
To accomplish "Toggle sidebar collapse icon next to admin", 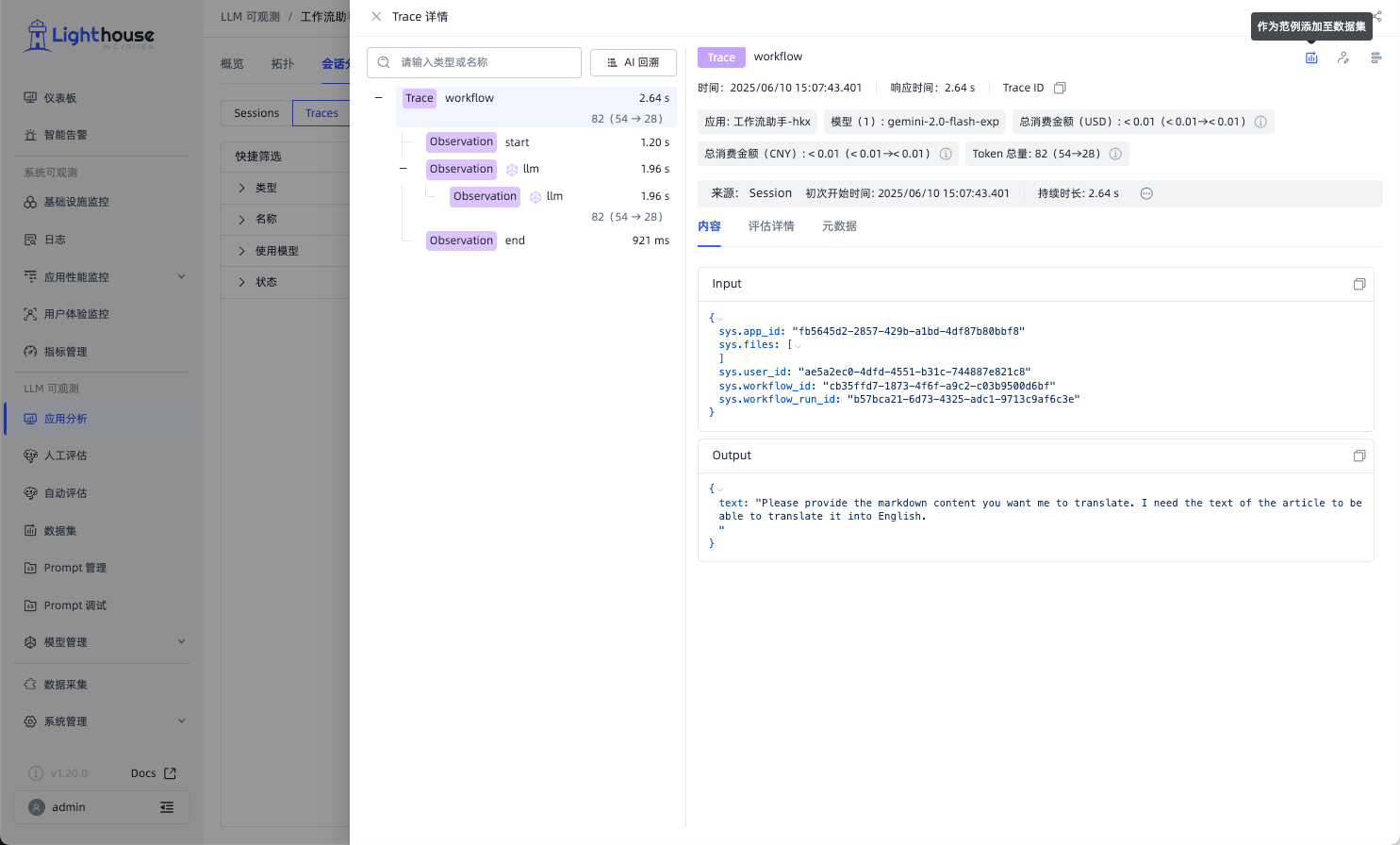I will 167,807.
